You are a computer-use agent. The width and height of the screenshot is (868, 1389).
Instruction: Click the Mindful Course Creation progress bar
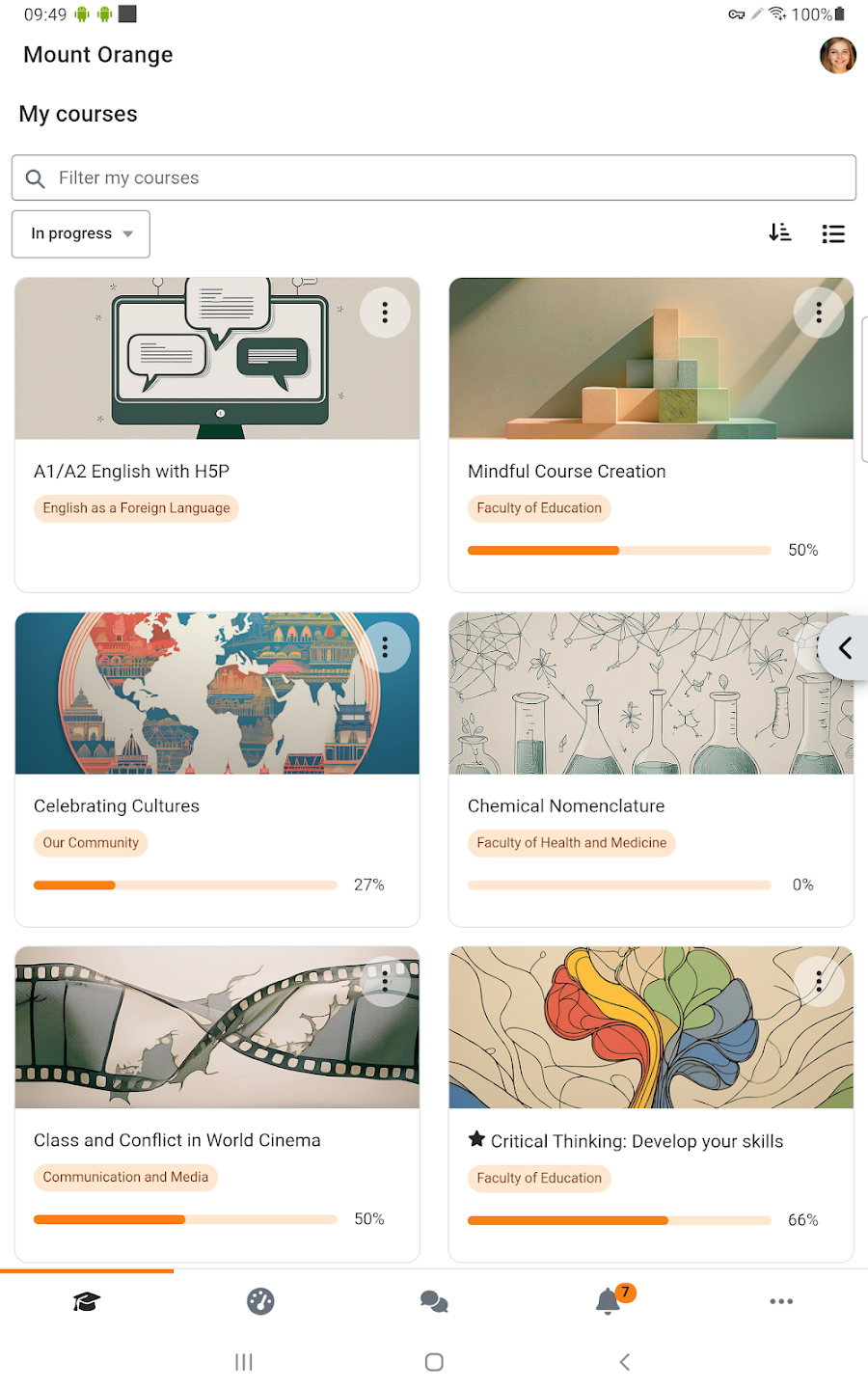(619, 550)
